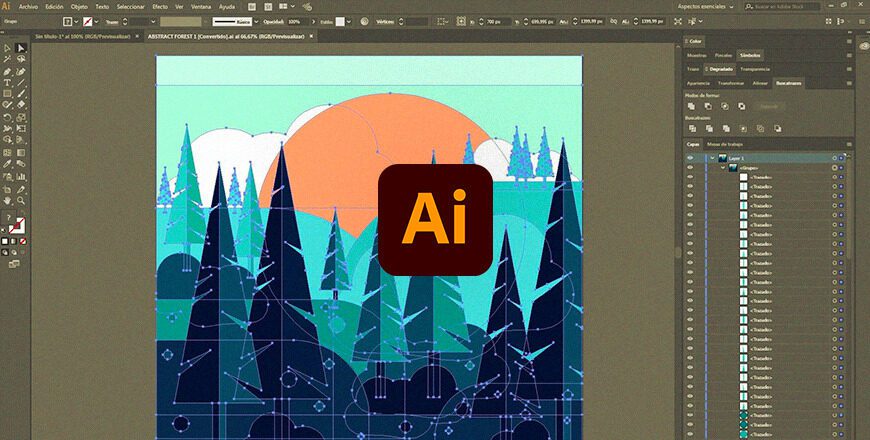
Task: Choose the Column Graph tool
Action: pyautogui.click(x=21, y=176)
